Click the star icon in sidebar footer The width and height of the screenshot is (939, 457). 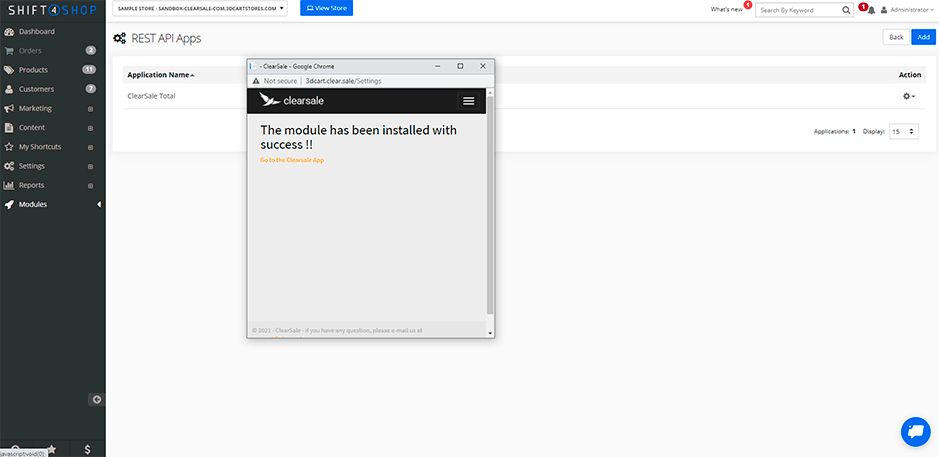tap(51, 449)
